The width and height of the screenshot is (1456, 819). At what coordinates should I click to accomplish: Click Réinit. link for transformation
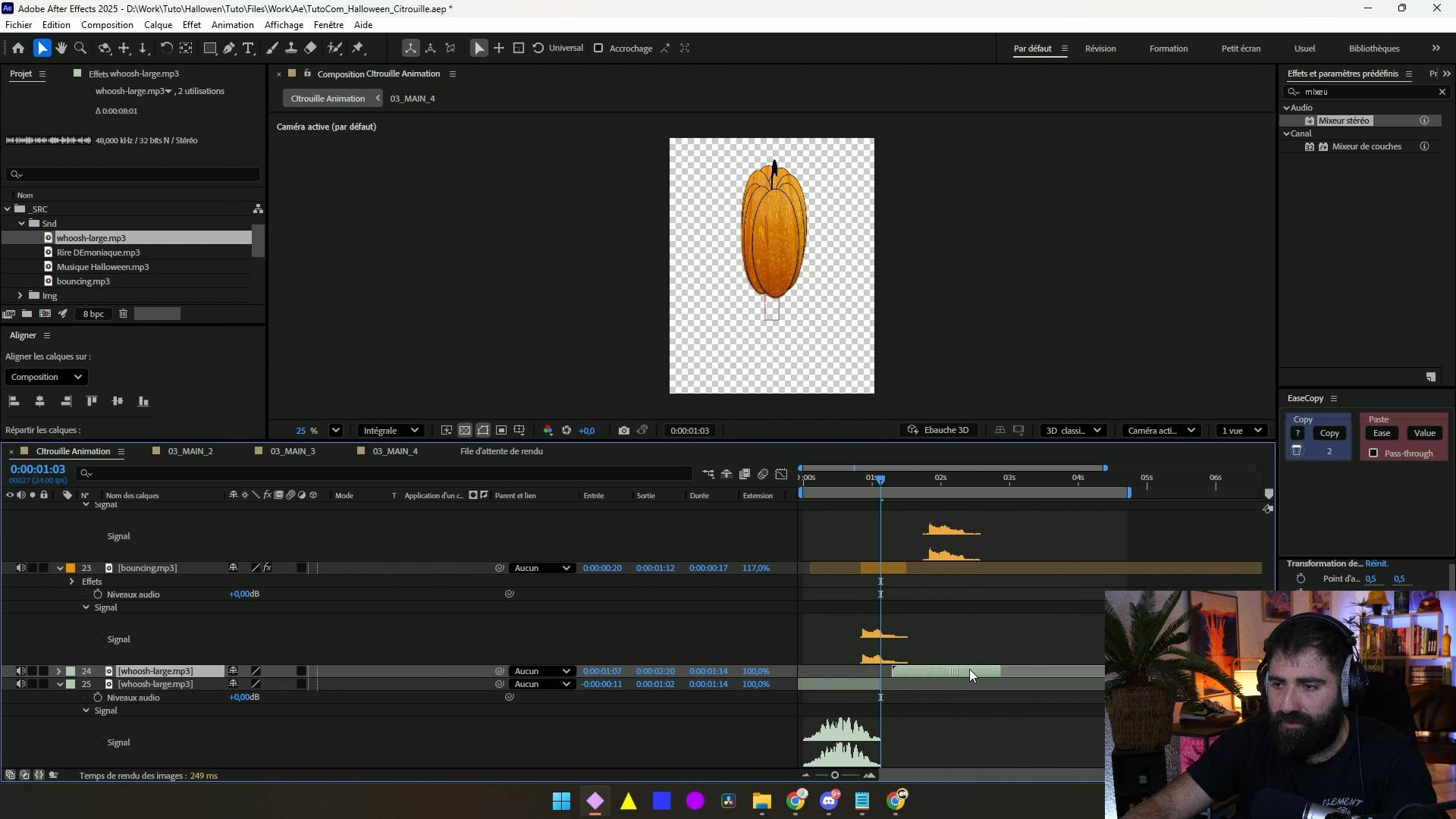[1376, 563]
